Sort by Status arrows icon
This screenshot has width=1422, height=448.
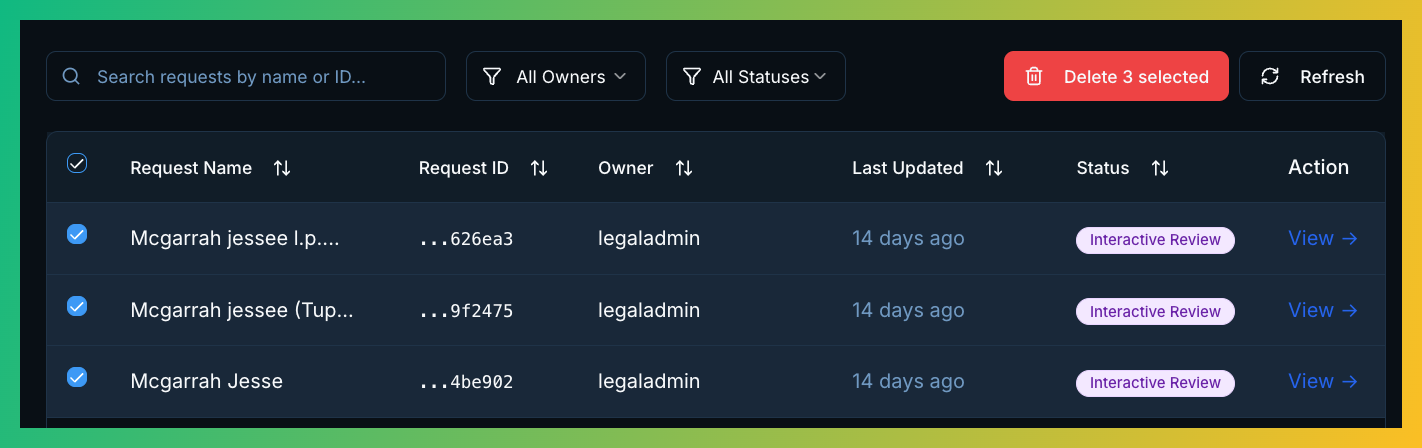[x=1160, y=168]
